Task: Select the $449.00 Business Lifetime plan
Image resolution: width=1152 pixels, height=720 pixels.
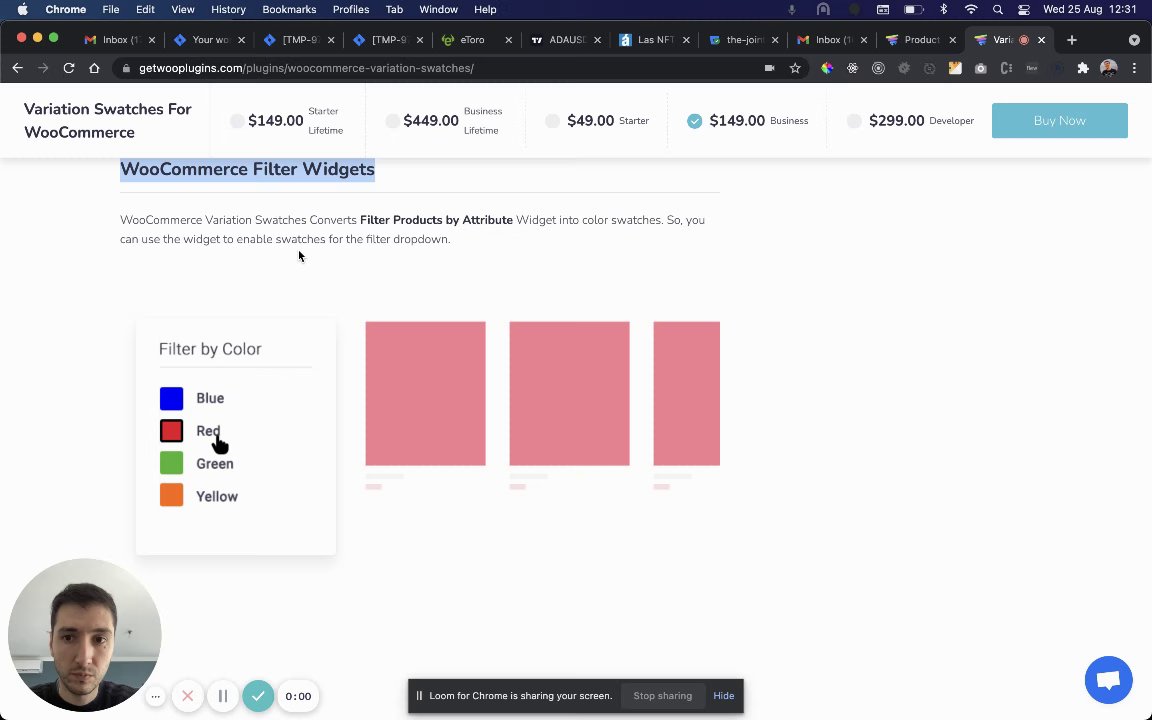Action: [392, 121]
